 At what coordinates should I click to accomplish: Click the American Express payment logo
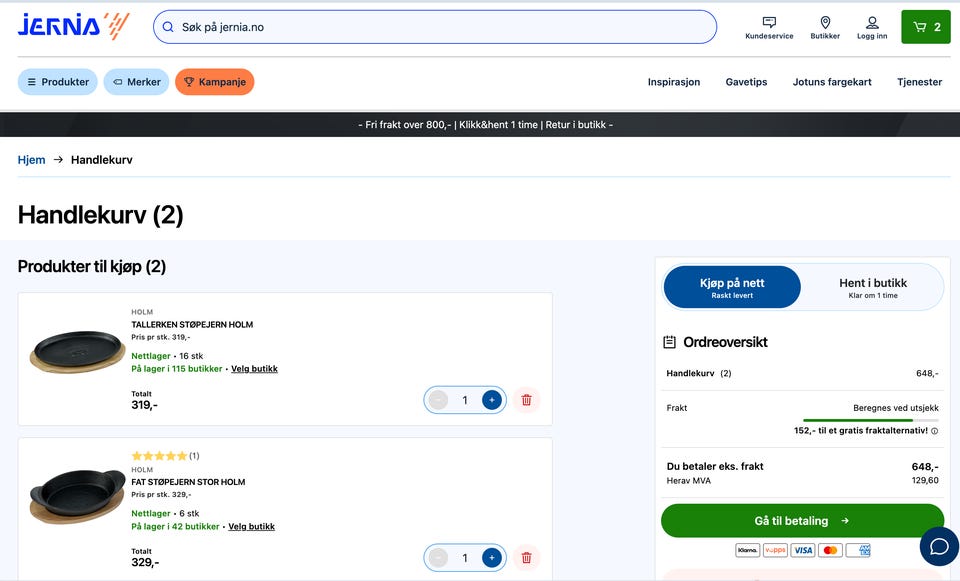tap(858, 550)
